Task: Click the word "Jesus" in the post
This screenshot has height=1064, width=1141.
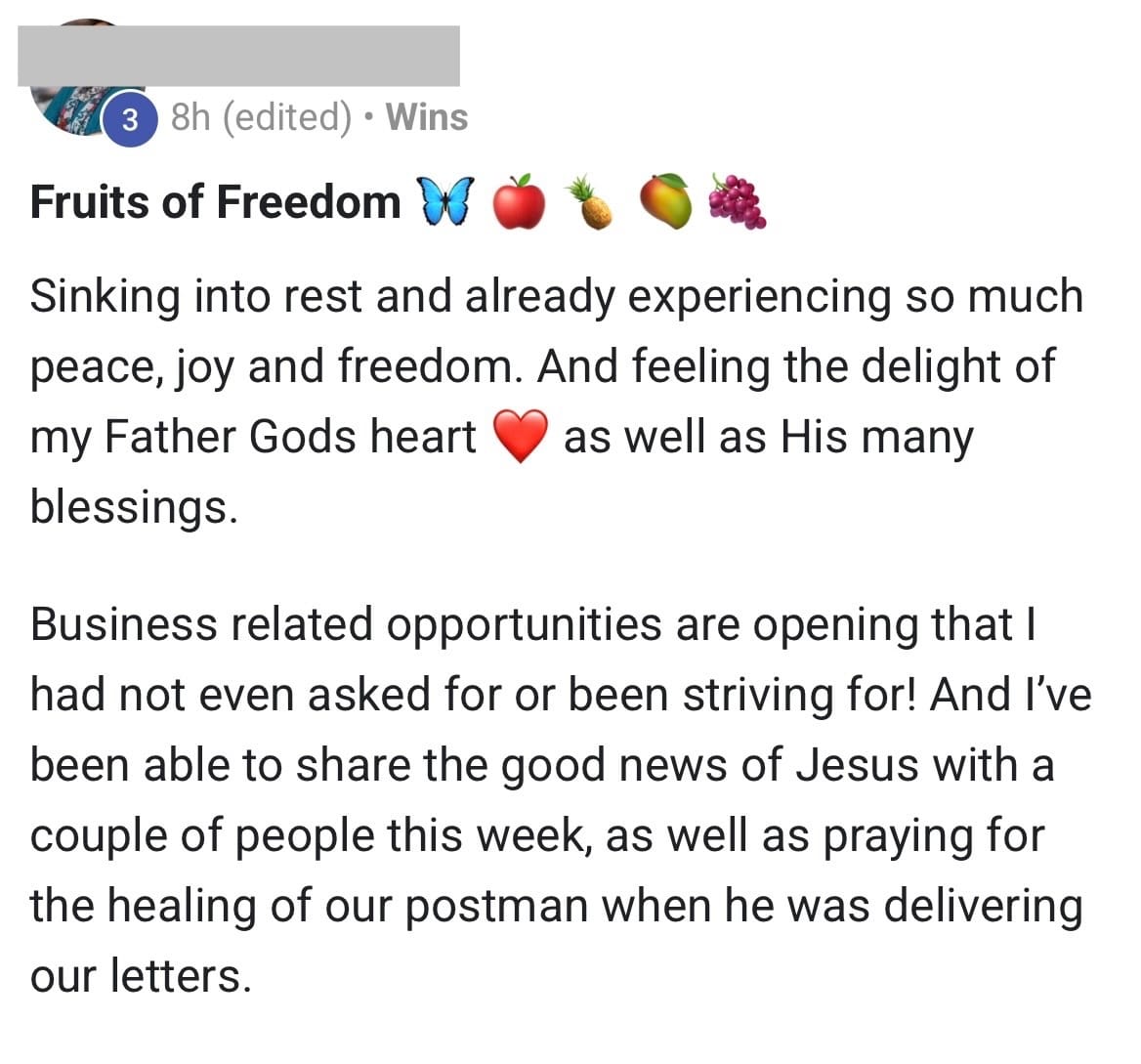Action: click(857, 765)
